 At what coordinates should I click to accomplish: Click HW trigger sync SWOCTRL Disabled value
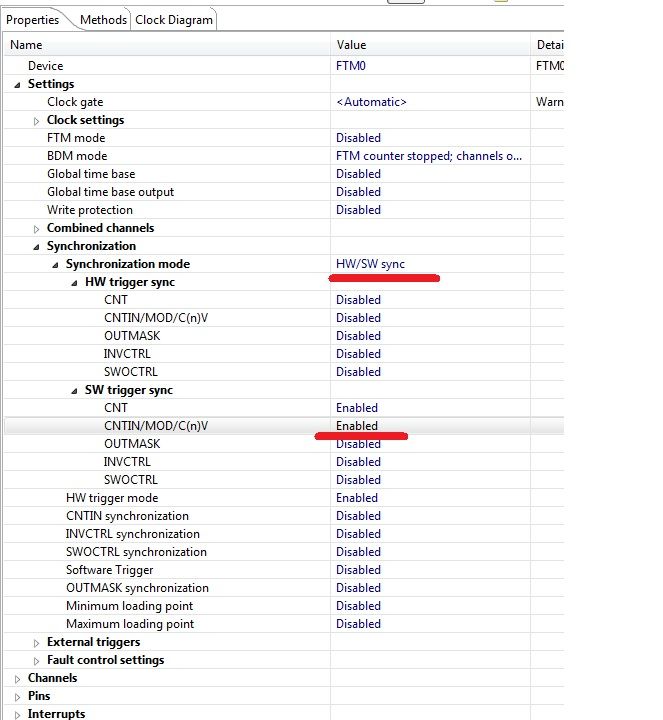click(x=358, y=372)
